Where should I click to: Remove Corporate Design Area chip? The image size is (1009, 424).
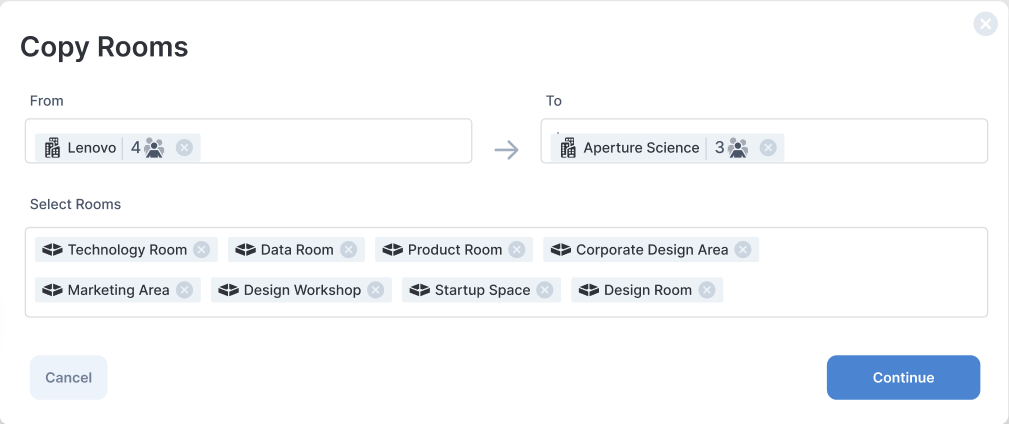743,250
